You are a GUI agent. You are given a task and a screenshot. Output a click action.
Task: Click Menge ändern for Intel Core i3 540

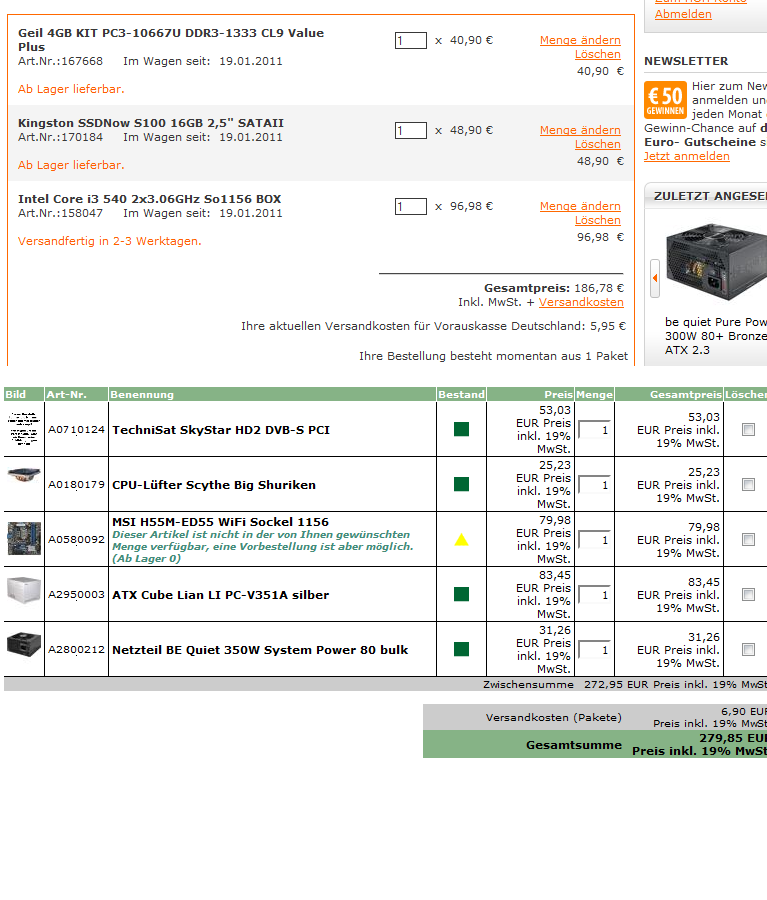(x=580, y=206)
